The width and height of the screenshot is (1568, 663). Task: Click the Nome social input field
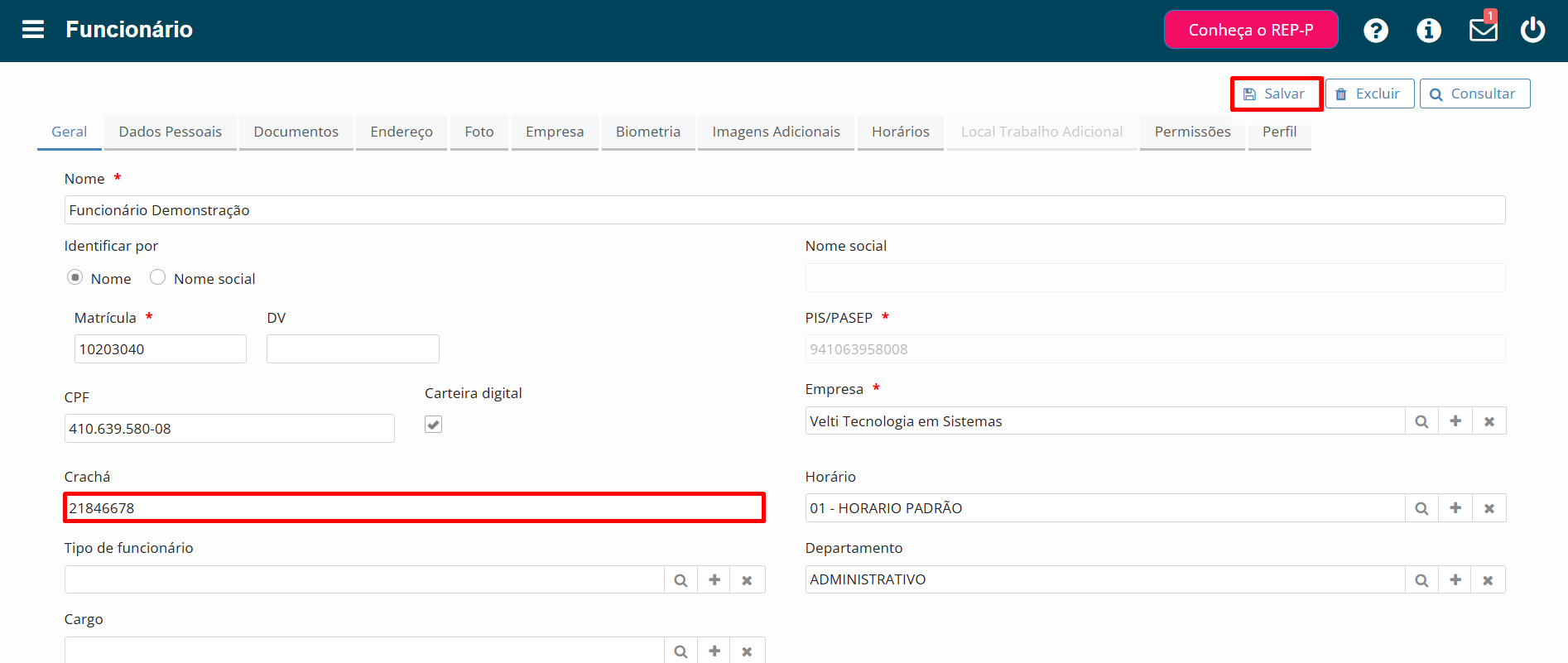1155,278
